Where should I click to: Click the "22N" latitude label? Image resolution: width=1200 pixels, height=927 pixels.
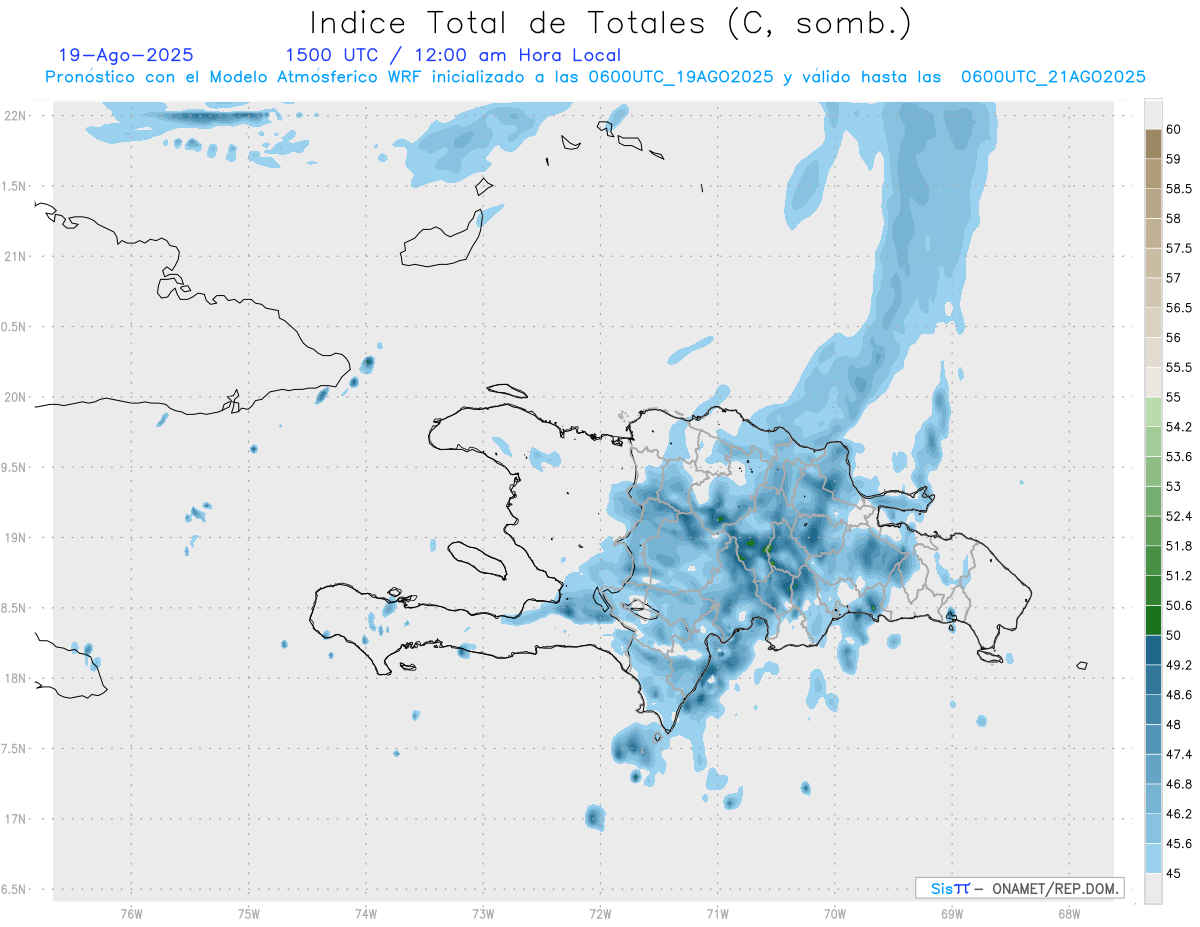coord(14,116)
